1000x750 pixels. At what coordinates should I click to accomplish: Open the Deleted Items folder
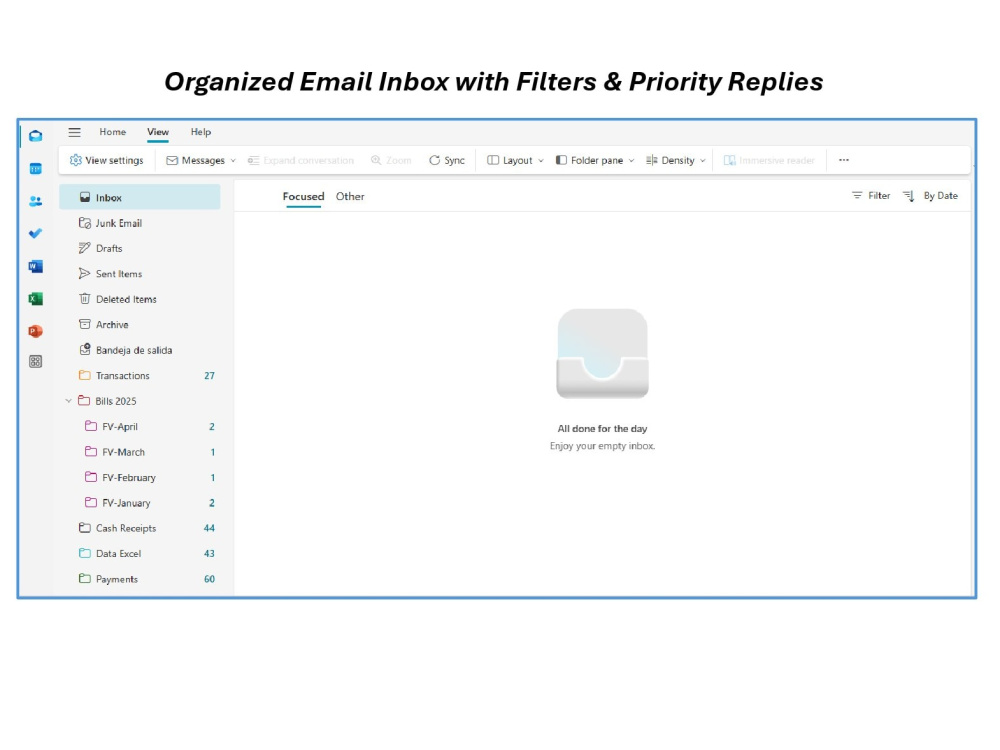(x=140, y=299)
